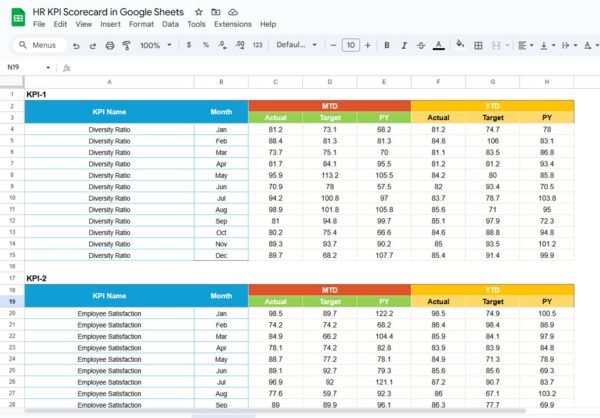Image resolution: width=600 pixels, height=418 pixels.
Task: Click the Redo icon in toolbar
Action: 93,45
